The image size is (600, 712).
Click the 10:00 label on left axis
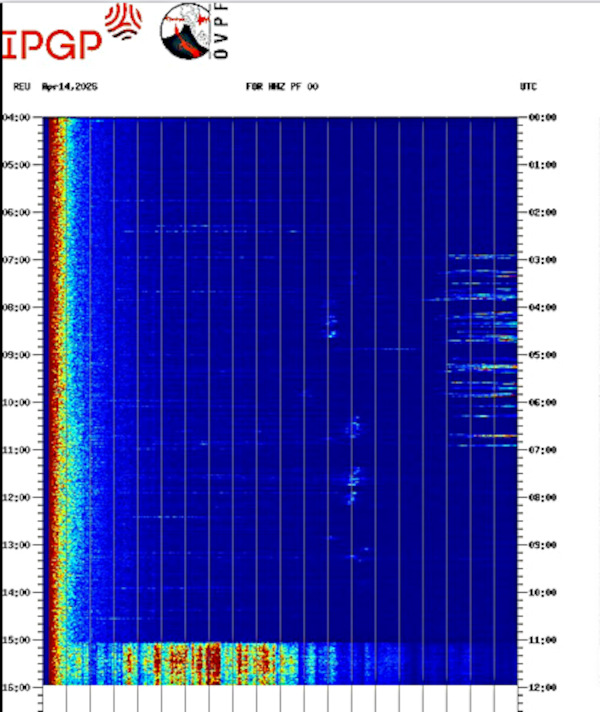[x=20, y=402]
